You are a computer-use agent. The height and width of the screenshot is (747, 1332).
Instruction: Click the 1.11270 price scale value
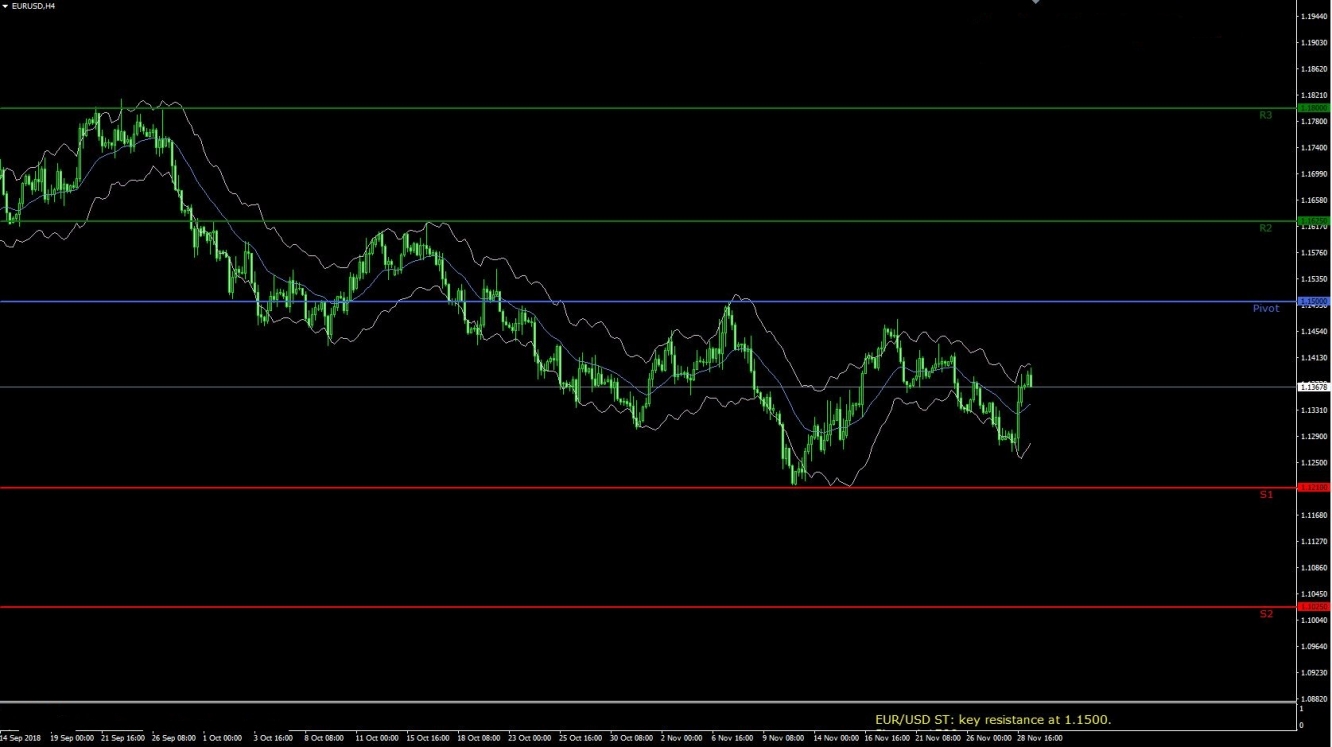pos(1314,542)
